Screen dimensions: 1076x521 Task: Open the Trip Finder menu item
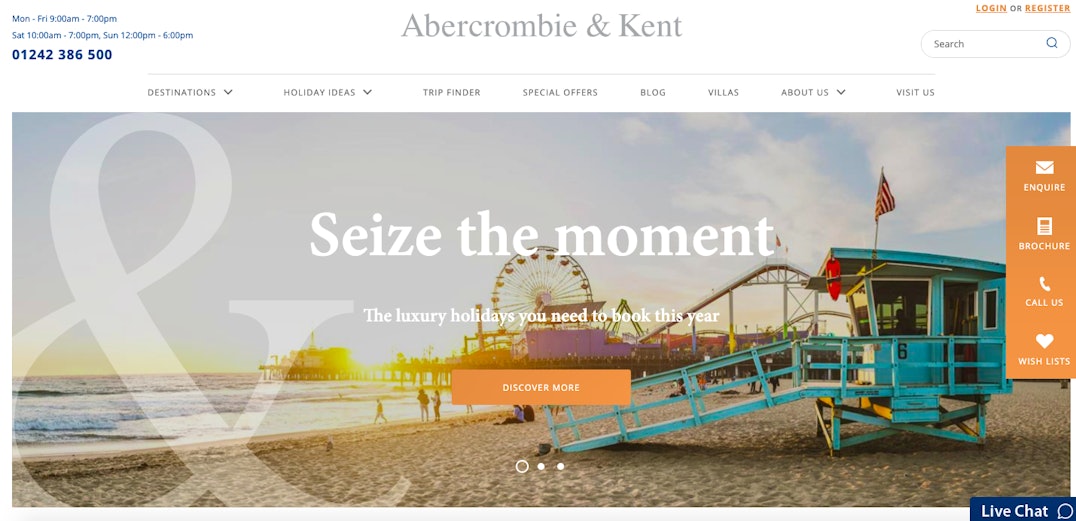point(452,92)
